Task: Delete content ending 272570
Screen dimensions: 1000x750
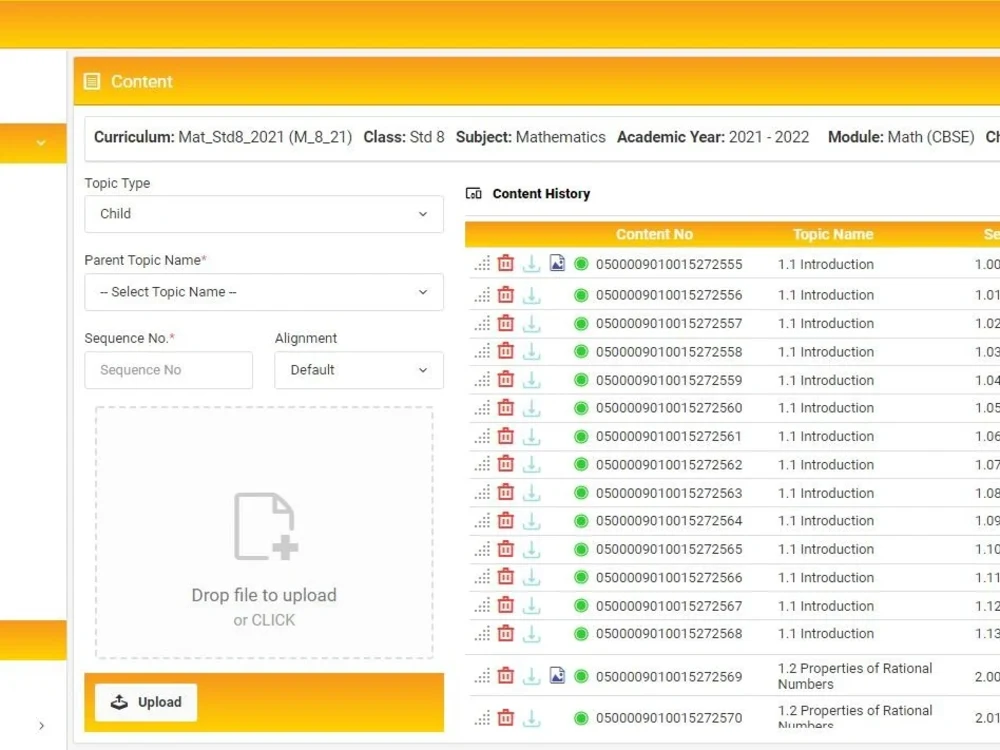Action: [506, 717]
